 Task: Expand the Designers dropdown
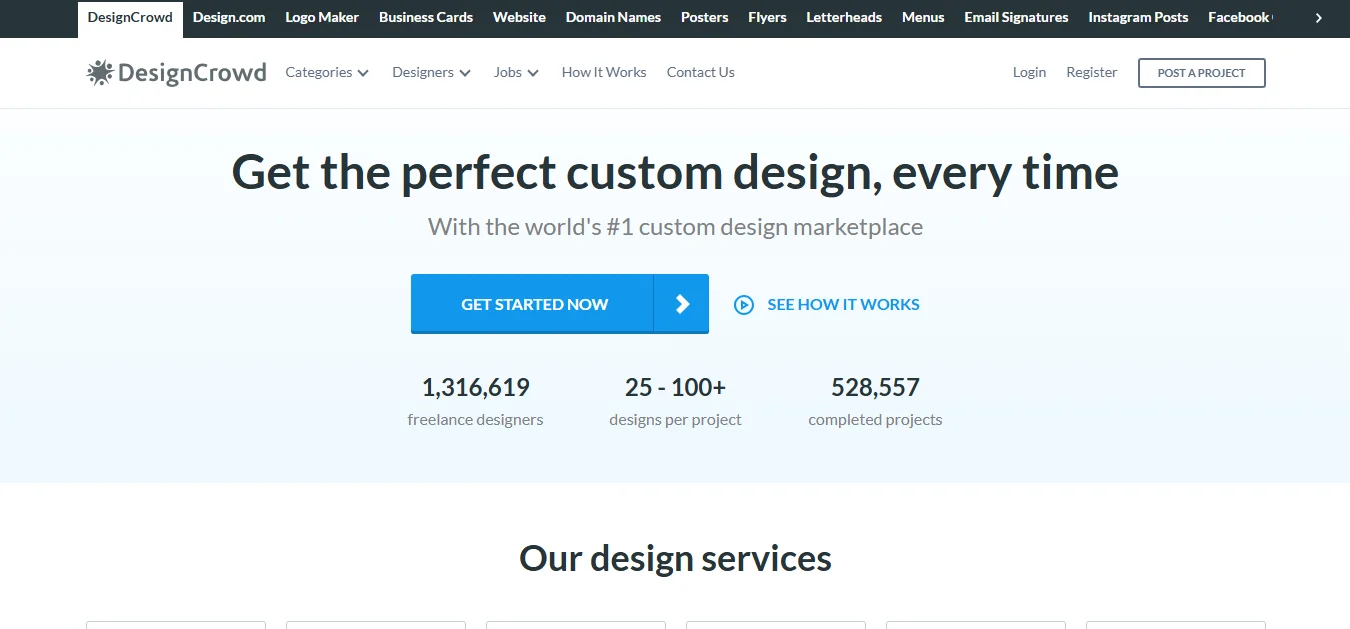[430, 72]
